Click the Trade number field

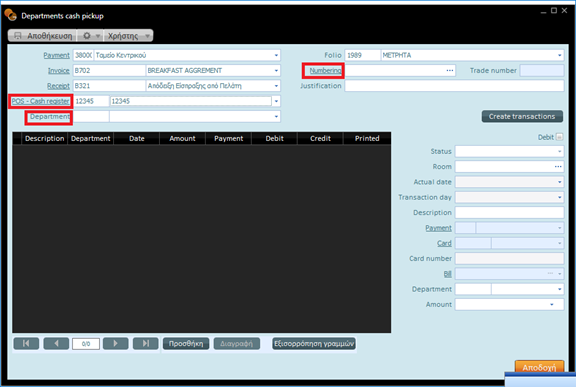(542, 70)
